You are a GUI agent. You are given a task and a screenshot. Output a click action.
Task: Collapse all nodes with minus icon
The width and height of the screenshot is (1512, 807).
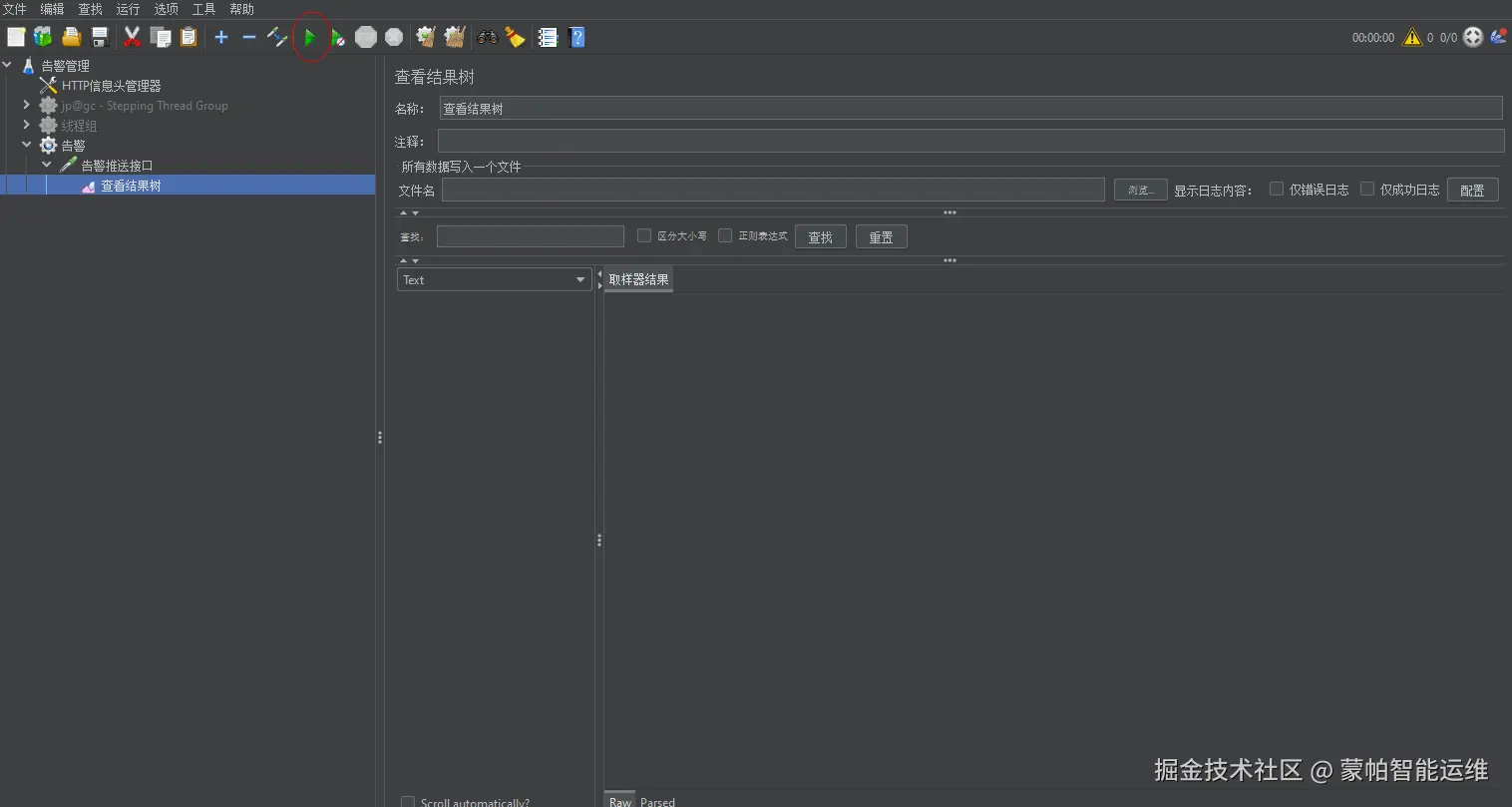point(249,37)
